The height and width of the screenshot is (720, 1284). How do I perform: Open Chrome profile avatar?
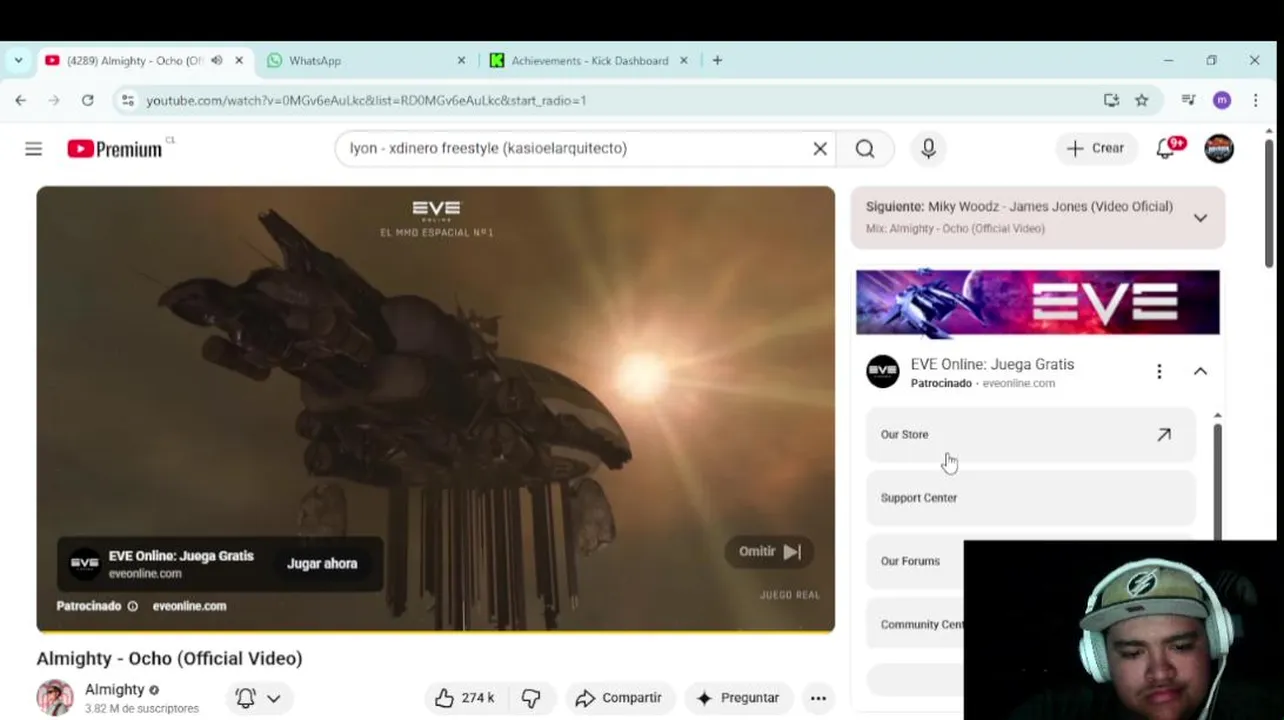(1221, 100)
